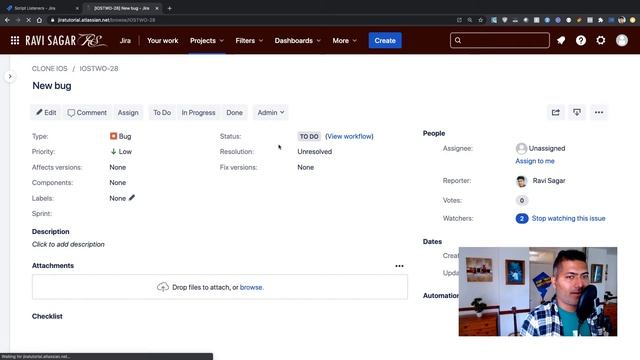Click the Comment button
This screenshot has height=360, width=640.
[87, 112]
